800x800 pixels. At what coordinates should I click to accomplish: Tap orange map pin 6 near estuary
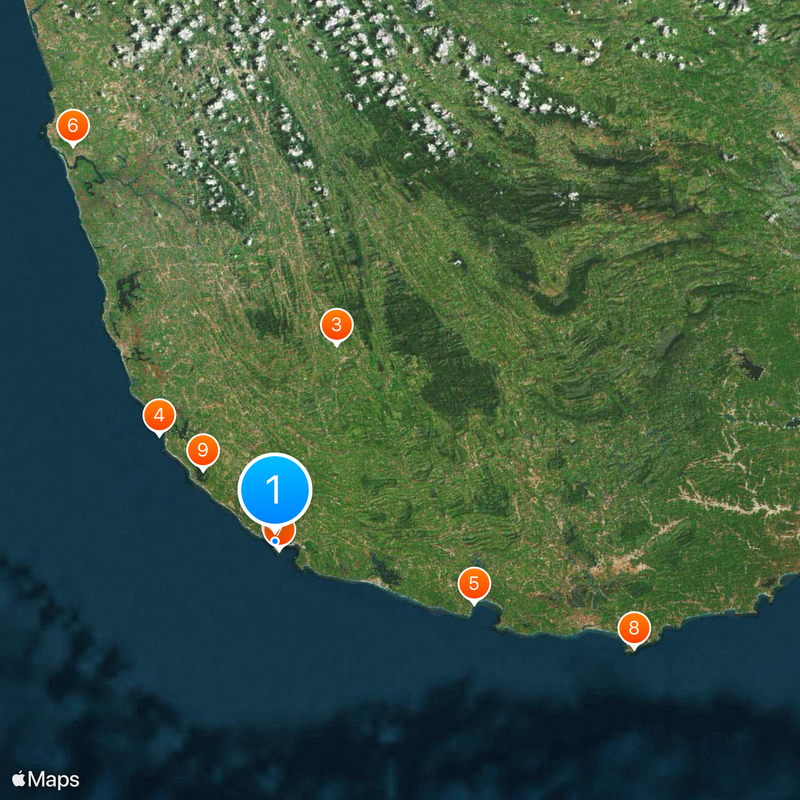[73, 128]
